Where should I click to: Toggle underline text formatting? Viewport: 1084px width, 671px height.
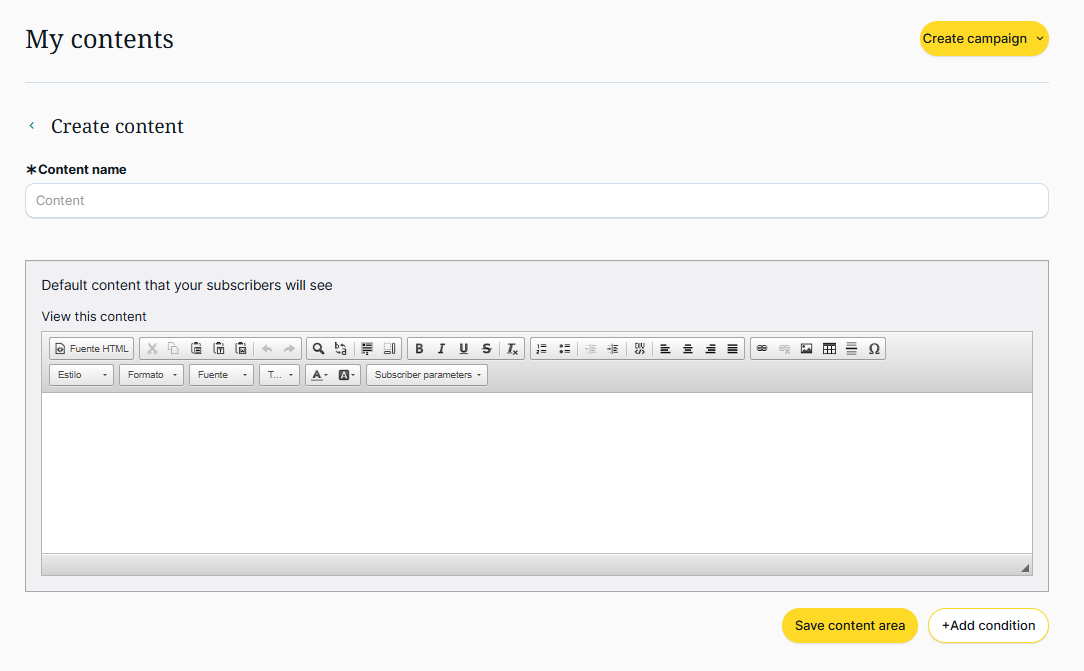[463, 349]
